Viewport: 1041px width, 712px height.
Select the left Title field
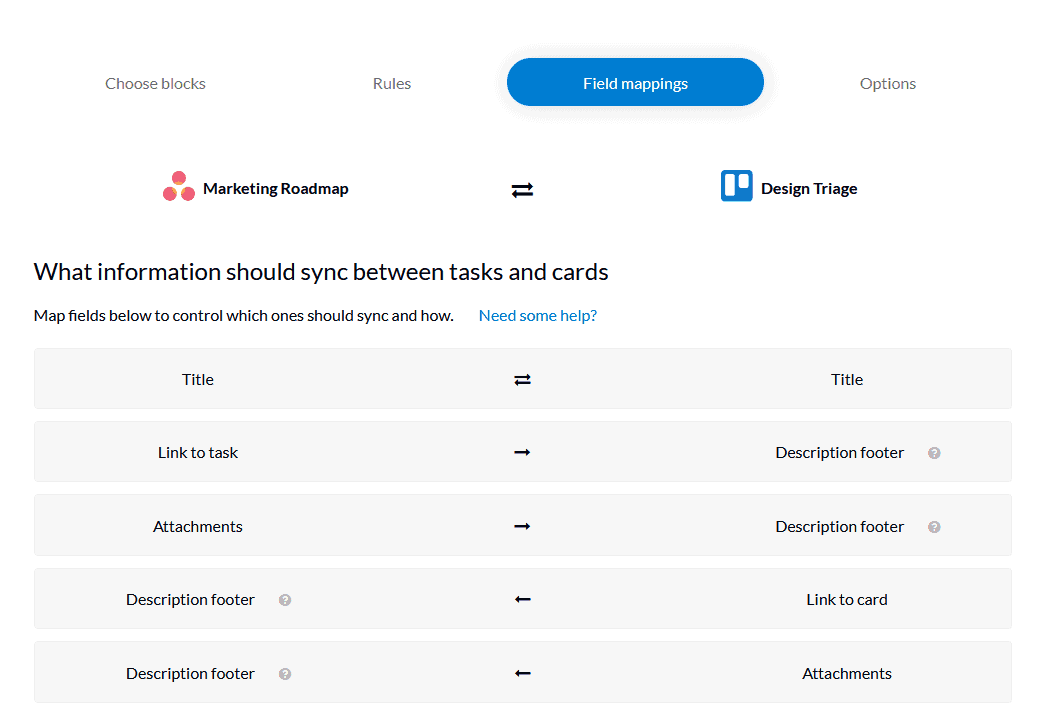click(198, 379)
